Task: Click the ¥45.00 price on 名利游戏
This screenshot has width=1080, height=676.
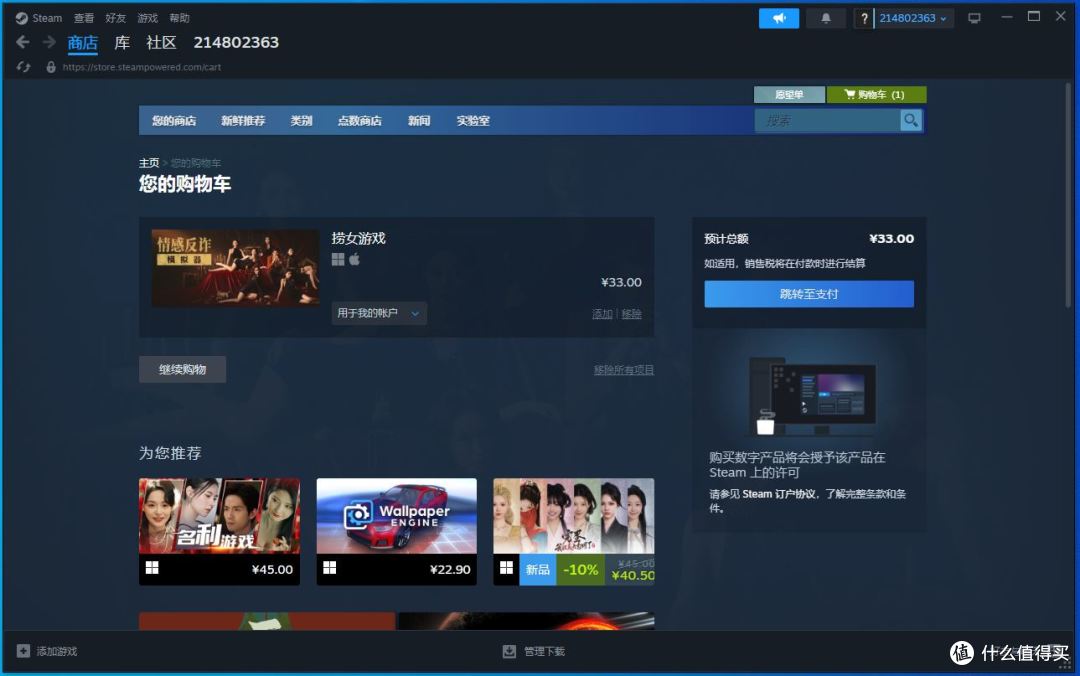Action: pos(272,569)
